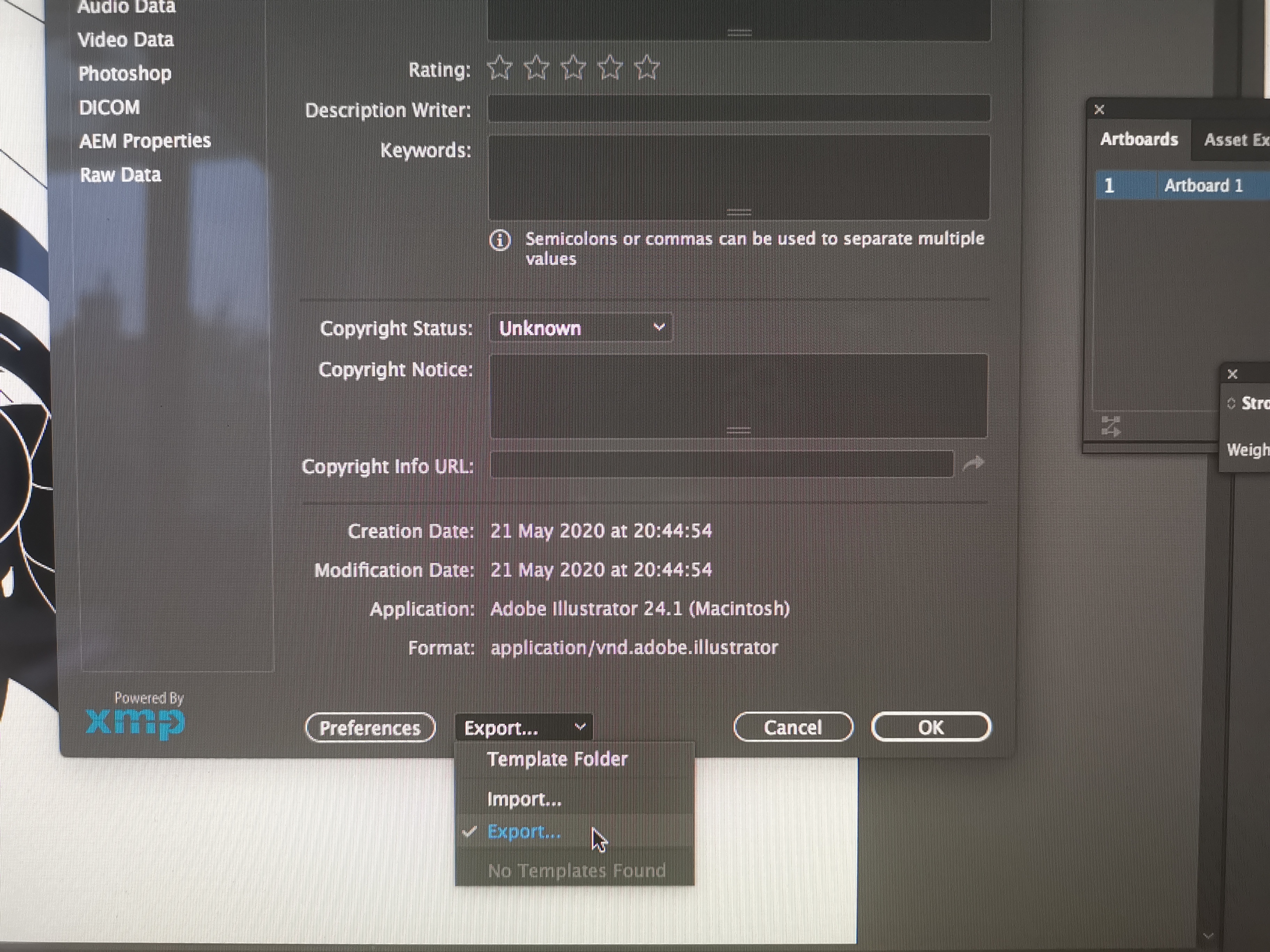Open the Export template dropdown
Viewport: 1270px width, 952px height.
coord(524,728)
